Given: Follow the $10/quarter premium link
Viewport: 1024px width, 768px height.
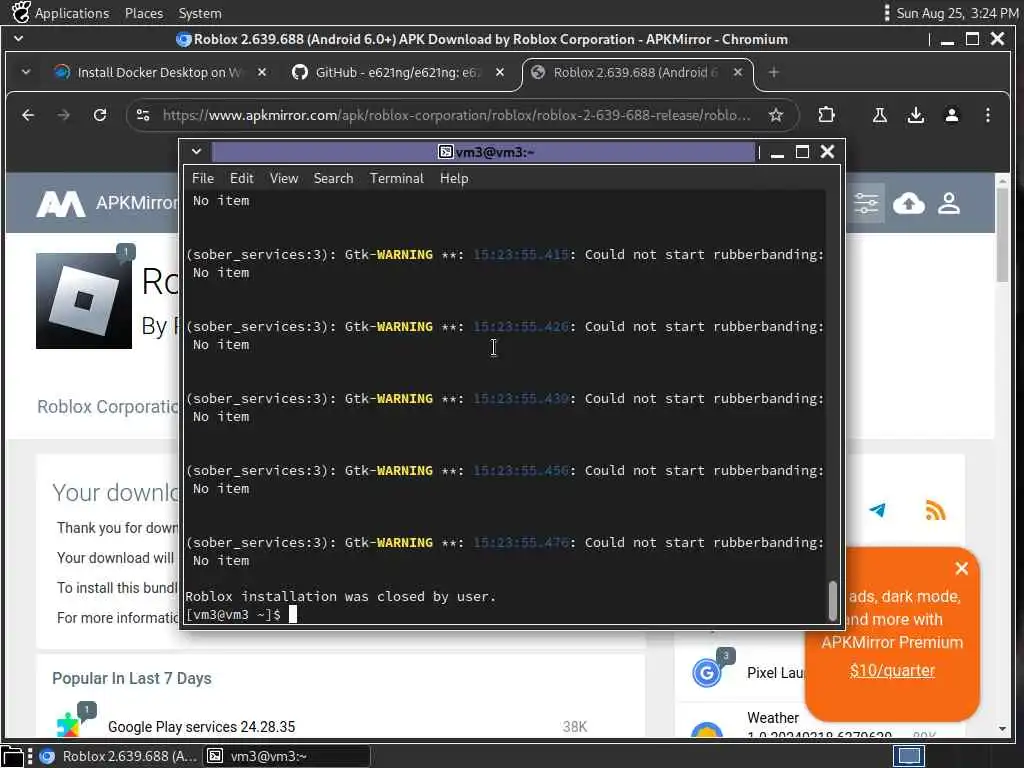Looking at the screenshot, I should coord(892,671).
